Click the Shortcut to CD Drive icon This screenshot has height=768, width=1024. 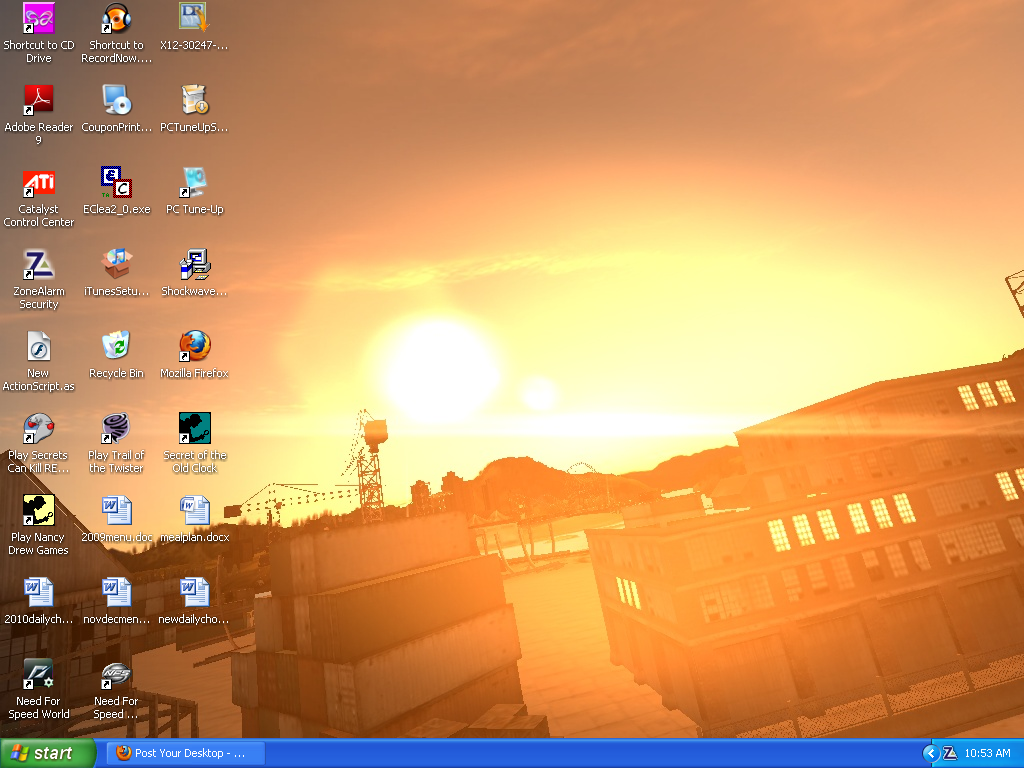[38, 18]
